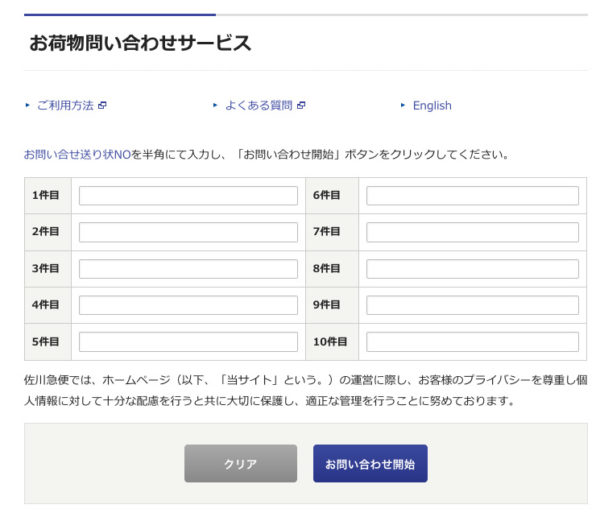Click external-window icon beside よくある質問
This screenshot has width=600, height=513.
coord(301,105)
